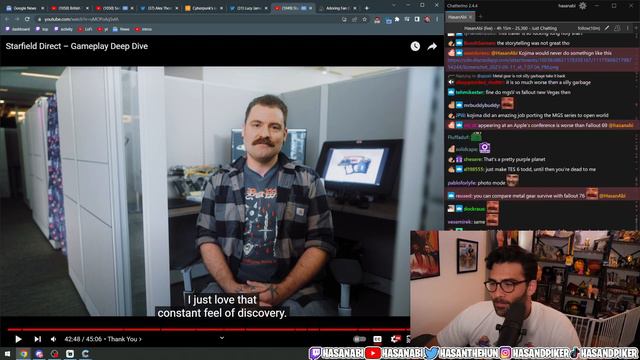The width and height of the screenshot is (640, 360).
Task: Open the Discord attachment link in chat
Action: (540, 63)
